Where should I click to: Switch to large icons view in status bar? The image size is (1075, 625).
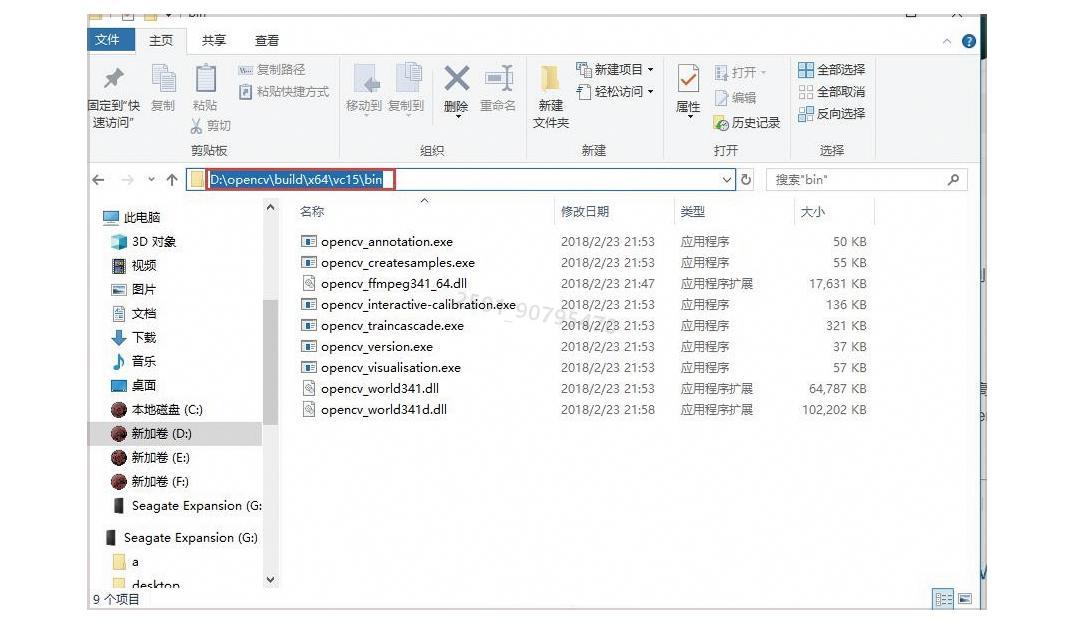click(x=965, y=599)
